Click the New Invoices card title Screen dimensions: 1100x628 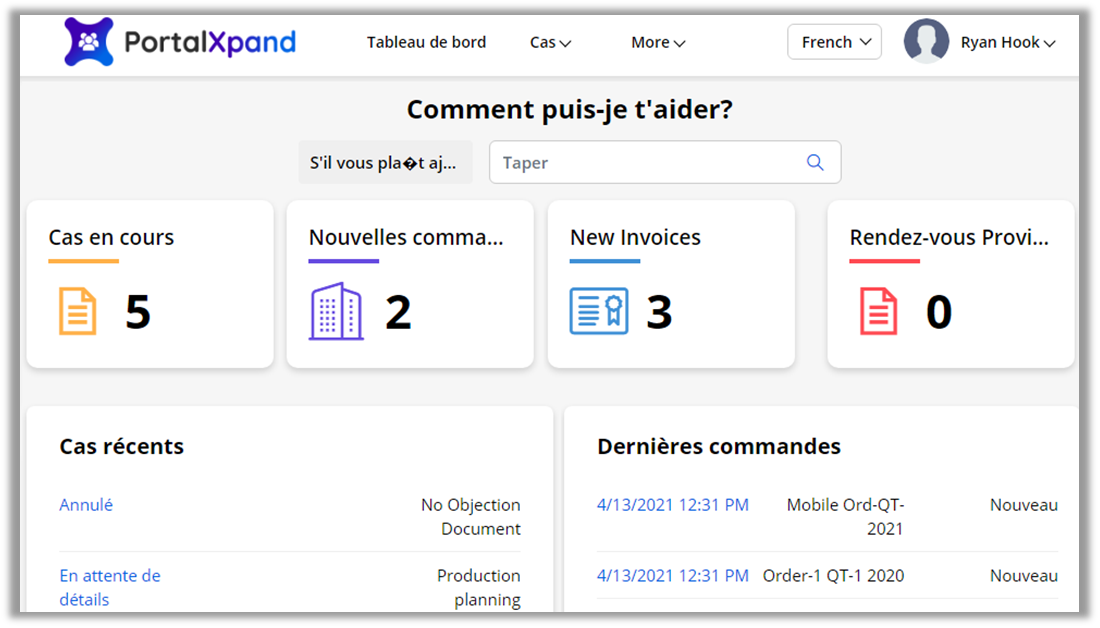coord(635,238)
